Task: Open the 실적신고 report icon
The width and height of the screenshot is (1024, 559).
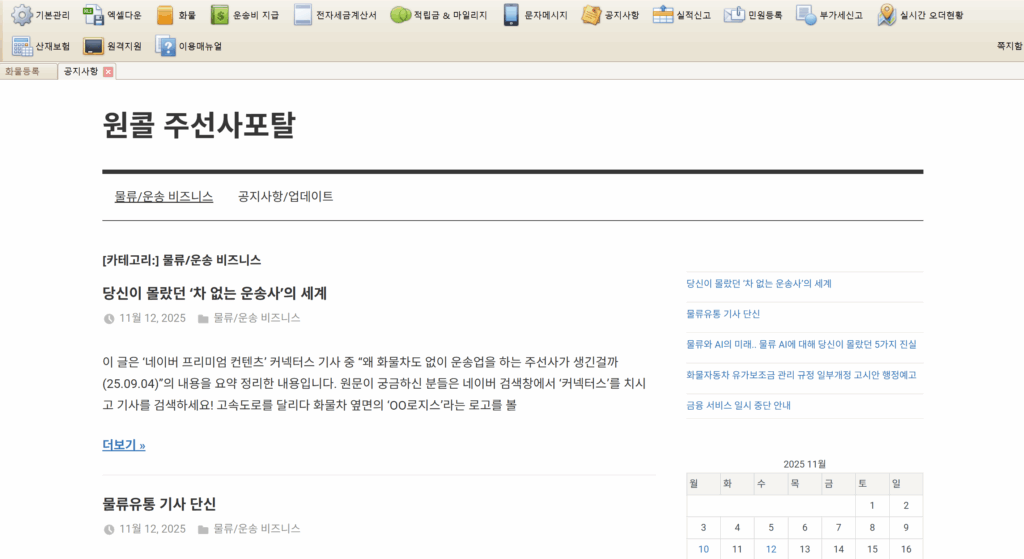Action: [663, 15]
